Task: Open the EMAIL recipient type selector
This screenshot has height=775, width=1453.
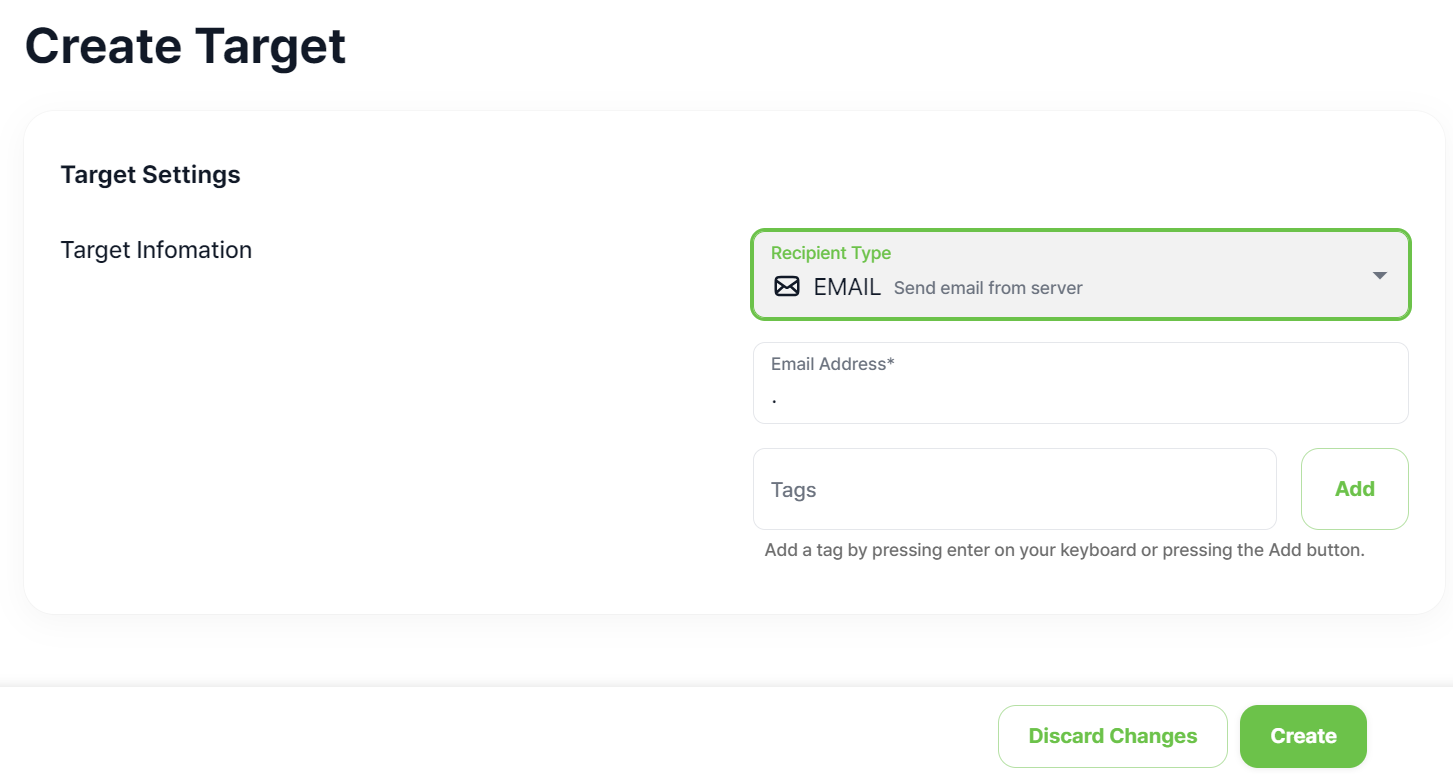Action: tap(1080, 275)
